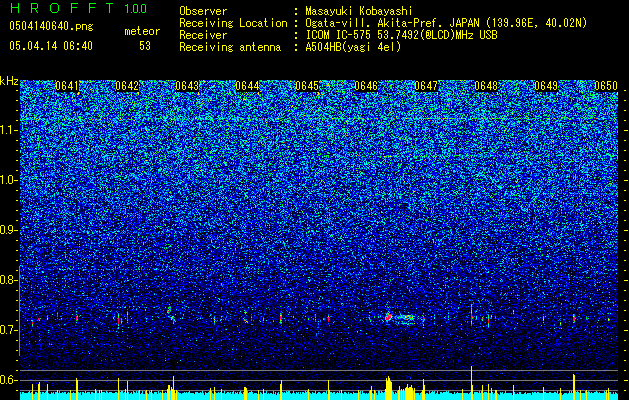Click the 0648 time marker

(x=486, y=86)
